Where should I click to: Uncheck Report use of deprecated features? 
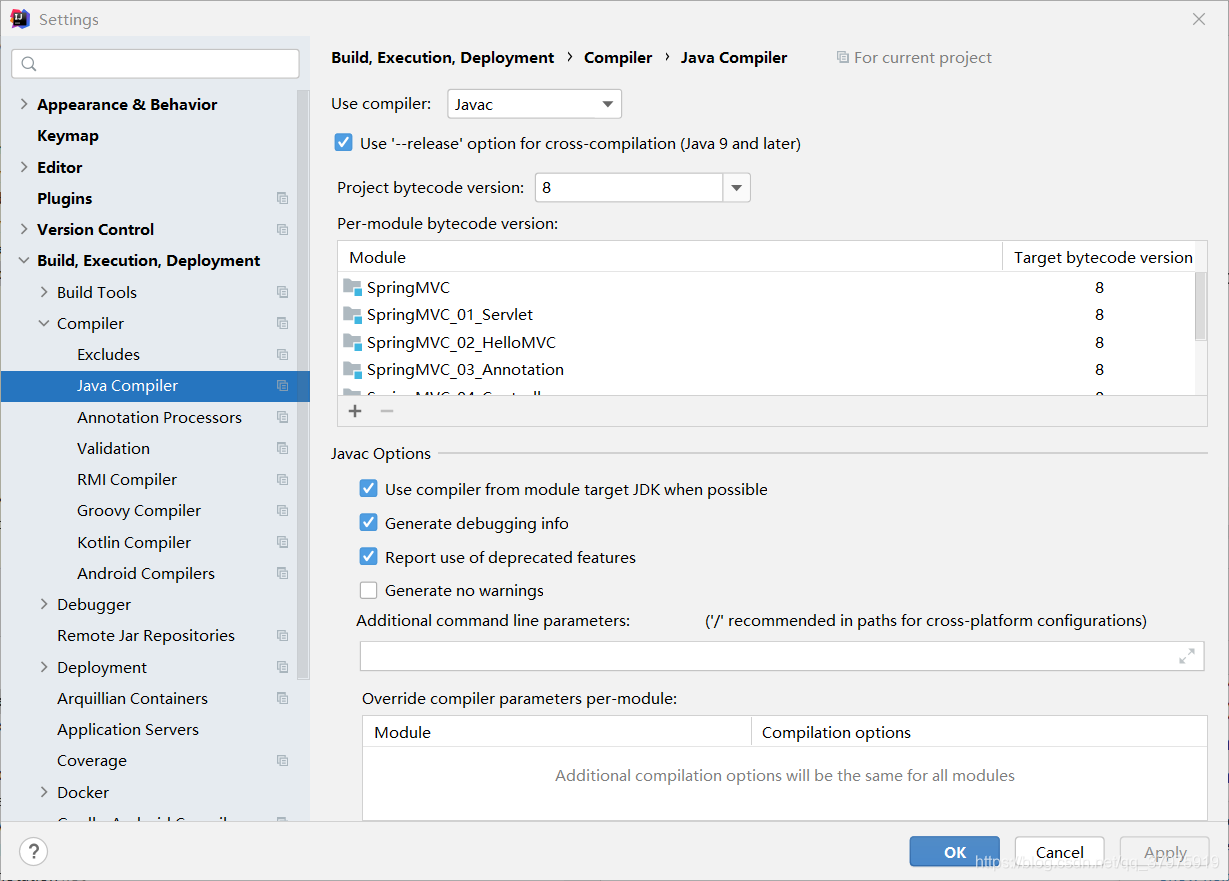click(369, 557)
